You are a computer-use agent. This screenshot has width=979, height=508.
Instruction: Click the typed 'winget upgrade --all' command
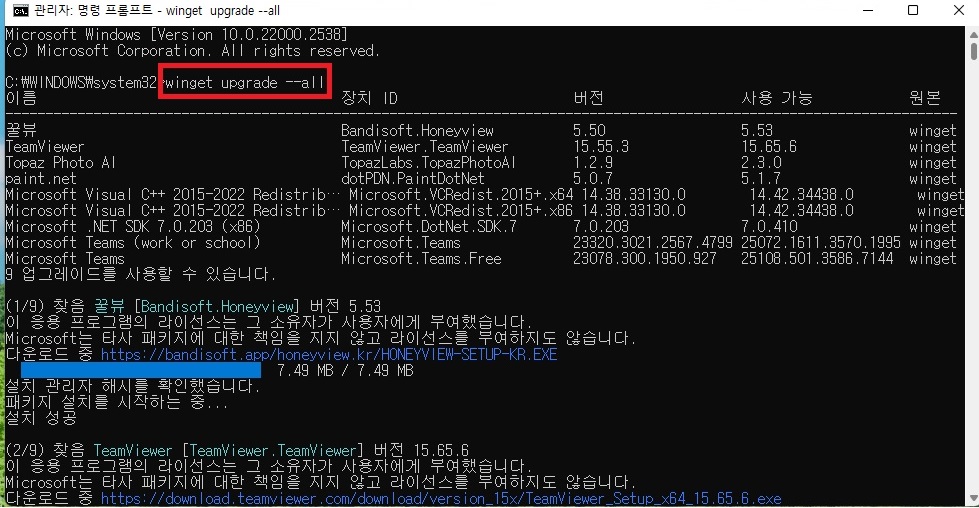click(x=245, y=82)
